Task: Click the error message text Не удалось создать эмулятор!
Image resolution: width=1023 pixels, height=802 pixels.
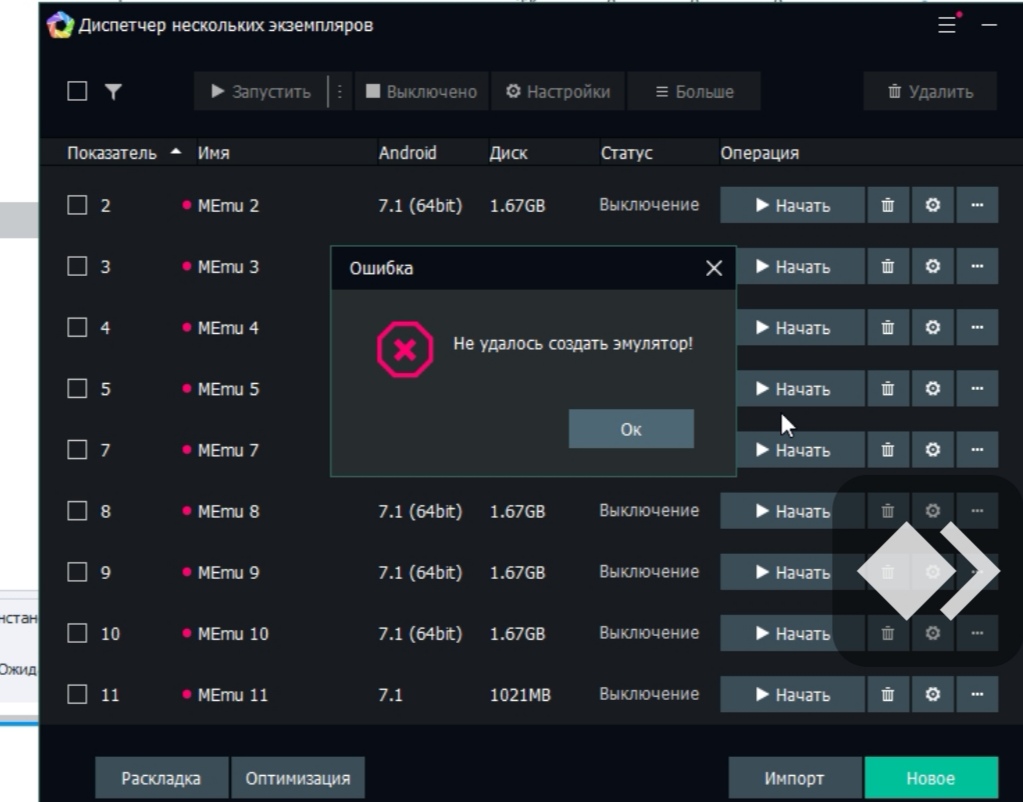Action: 573,343
